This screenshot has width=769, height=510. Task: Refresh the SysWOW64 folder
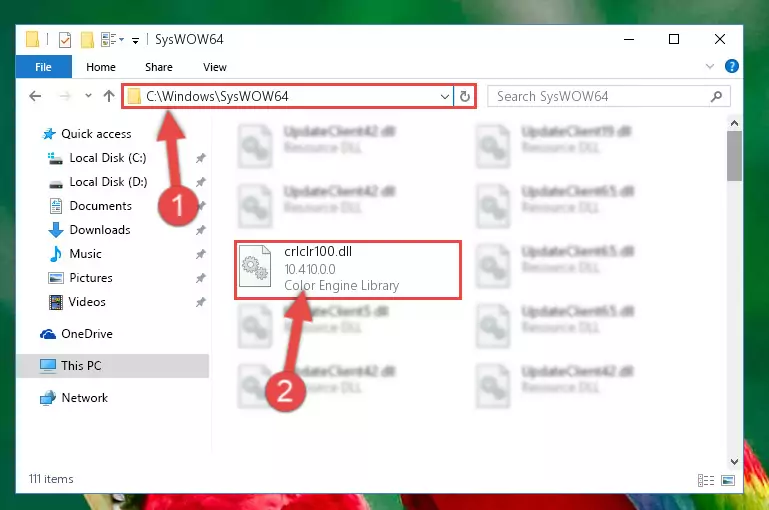point(464,97)
